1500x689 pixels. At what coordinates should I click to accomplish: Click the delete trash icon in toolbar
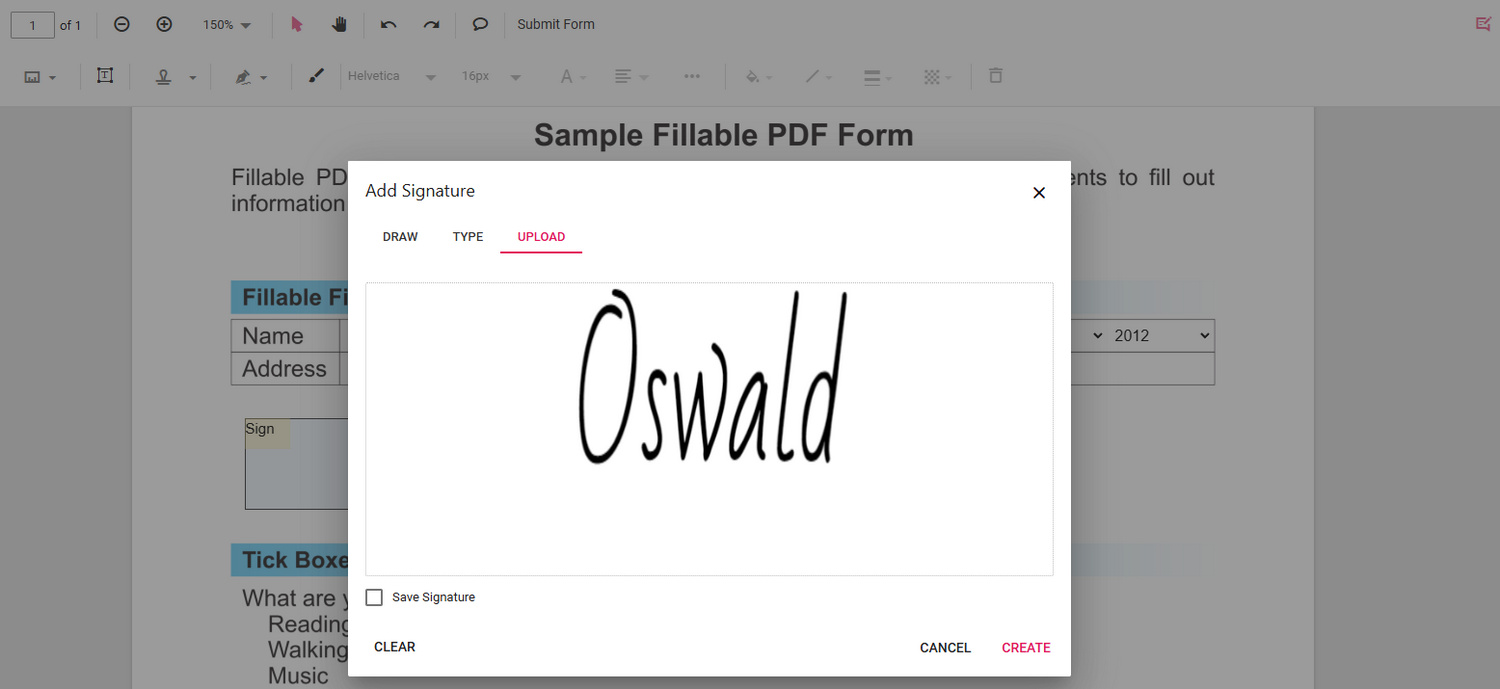click(x=995, y=76)
